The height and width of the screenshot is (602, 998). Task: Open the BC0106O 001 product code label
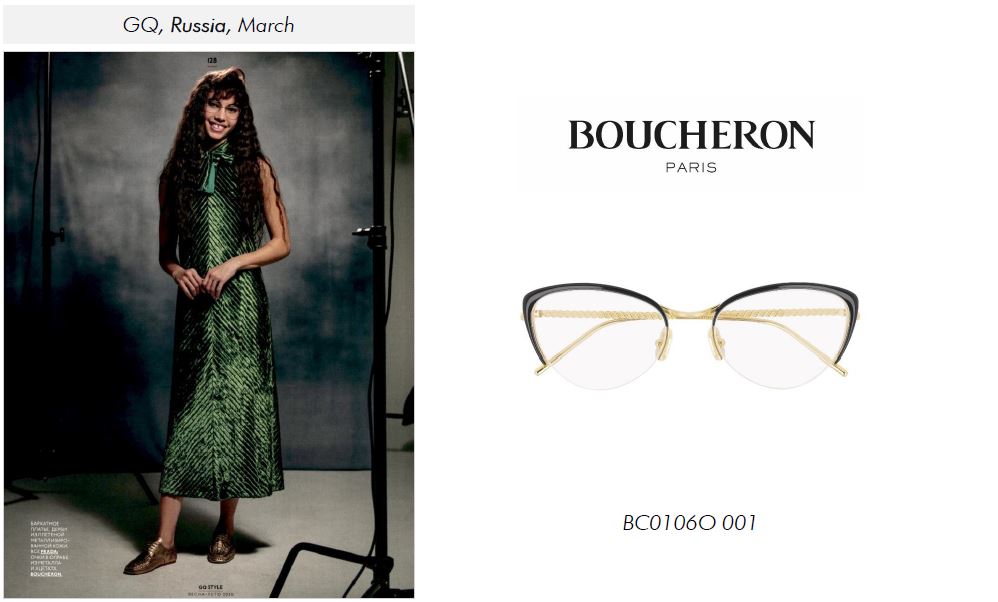(690, 523)
